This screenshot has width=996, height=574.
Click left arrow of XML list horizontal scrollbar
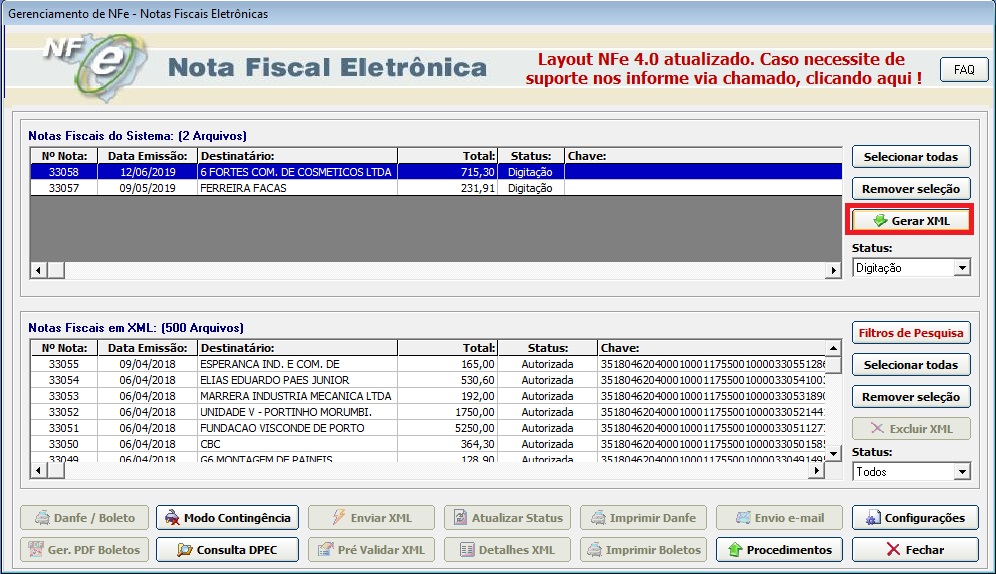pyautogui.click(x=38, y=471)
